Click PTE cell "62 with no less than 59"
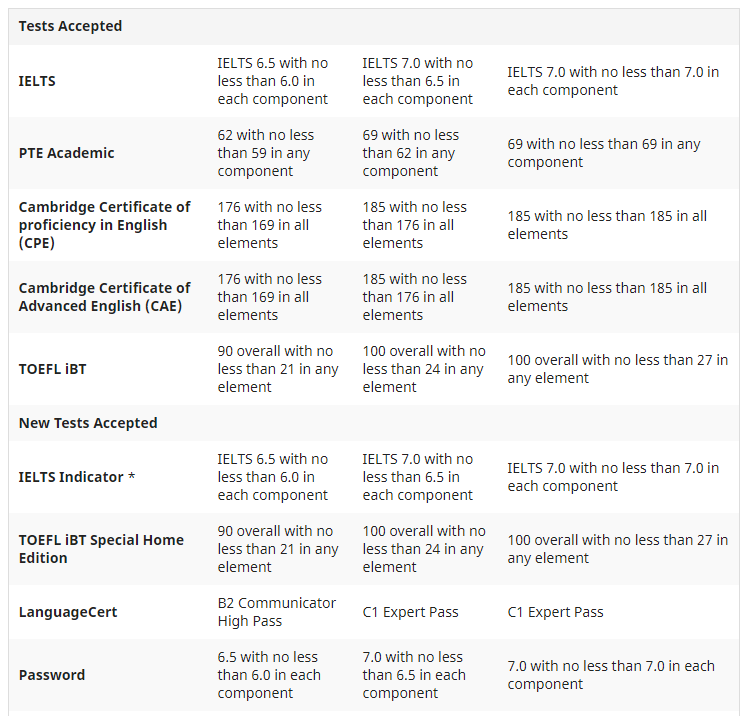Screen dimensions: 750x716 266,153
